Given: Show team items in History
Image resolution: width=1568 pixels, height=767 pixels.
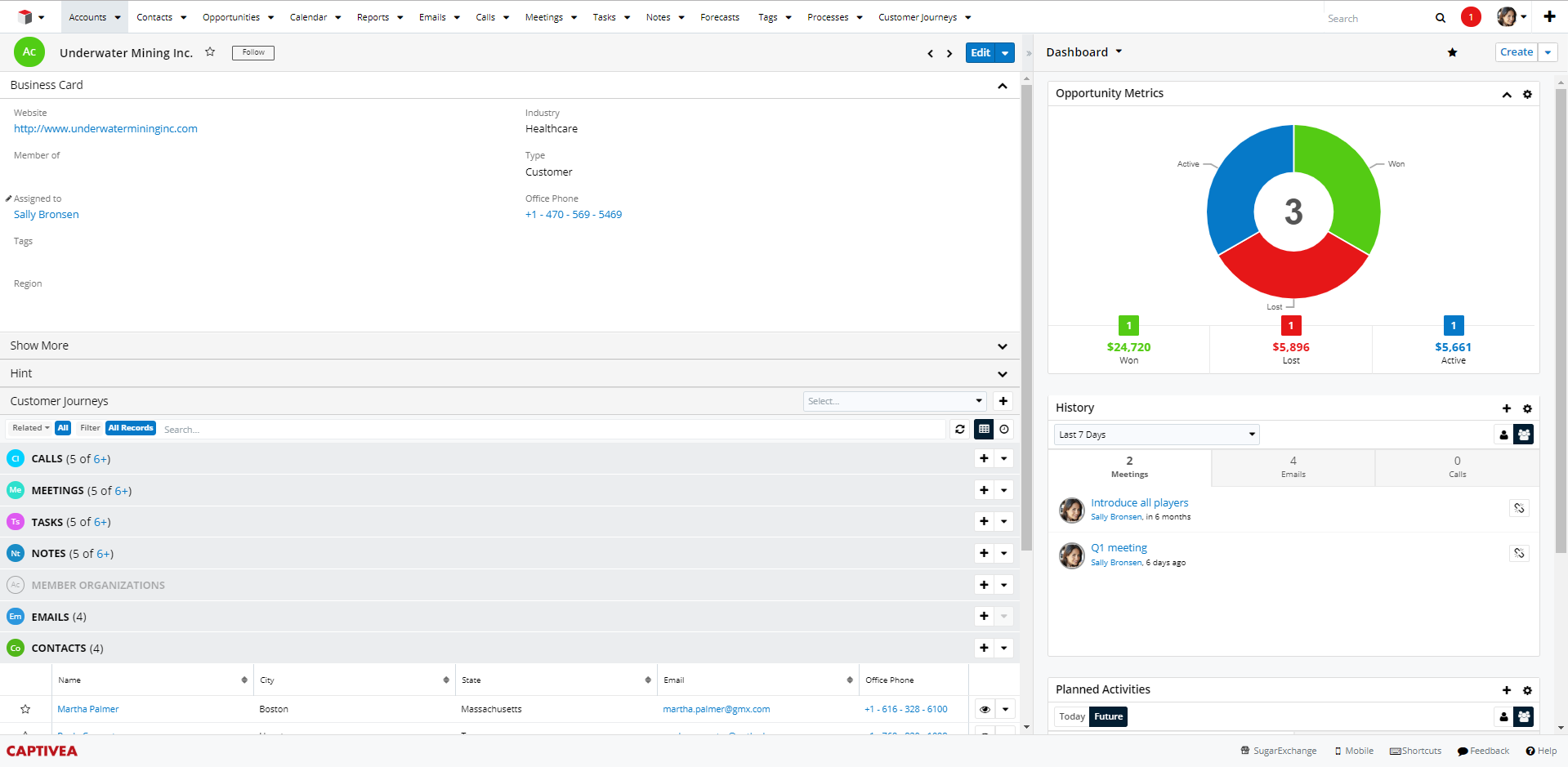Looking at the screenshot, I should pyautogui.click(x=1524, y=435).
